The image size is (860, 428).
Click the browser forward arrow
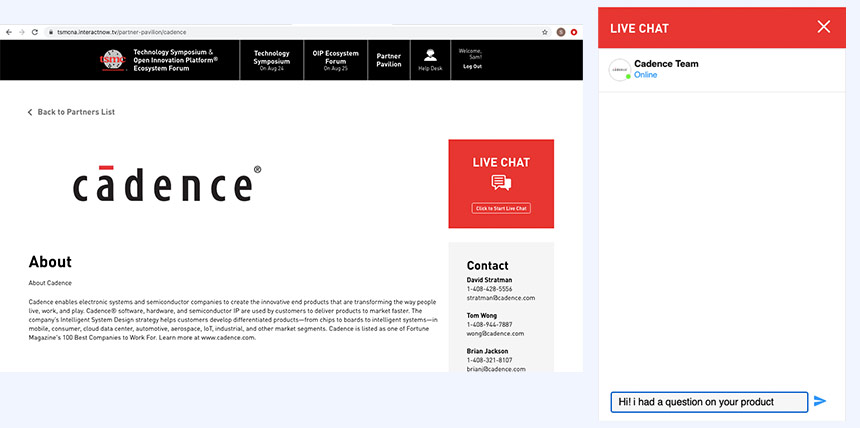(x=21, y=32)
